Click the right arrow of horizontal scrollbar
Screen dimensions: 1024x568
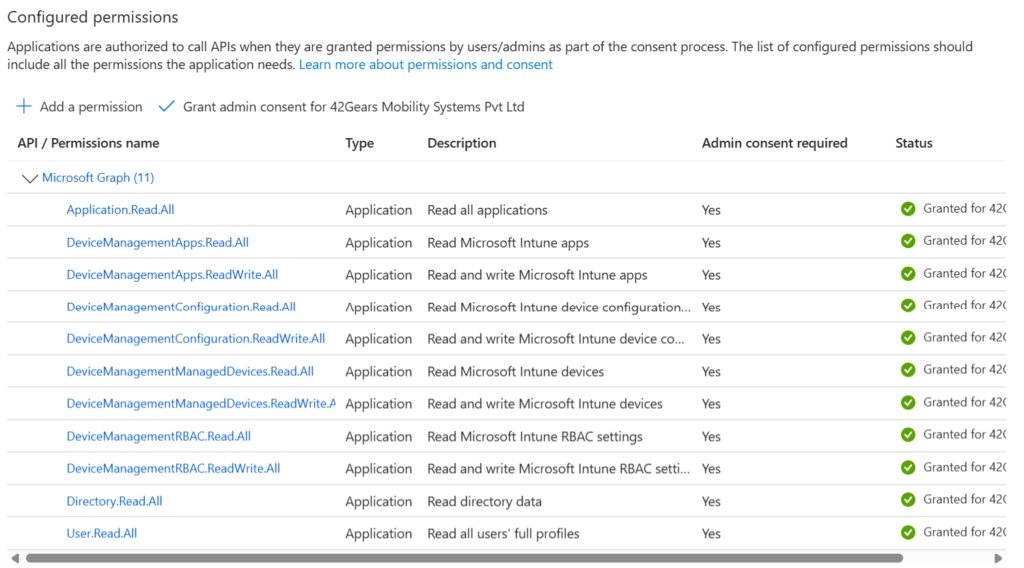coord(998,558)
